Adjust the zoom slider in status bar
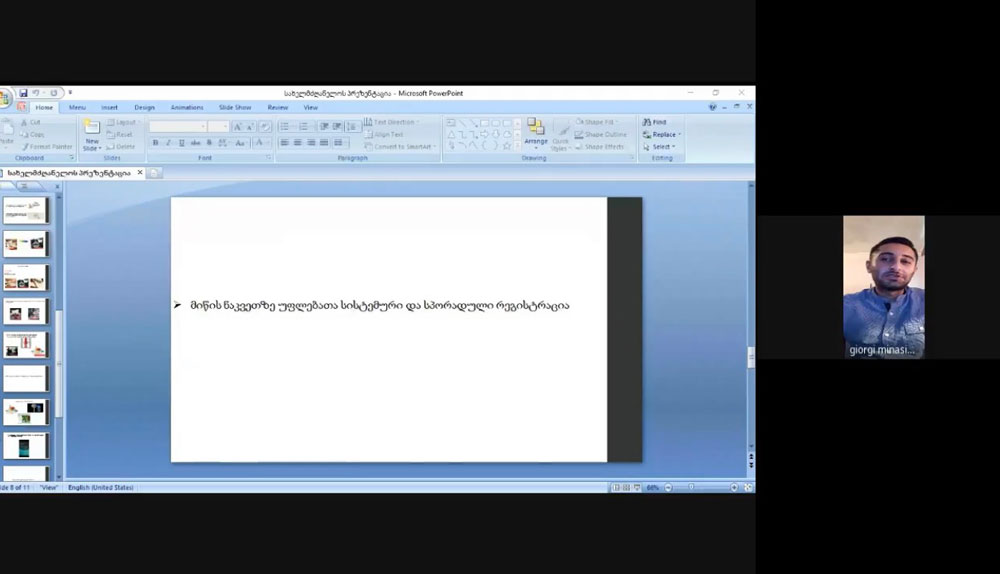Viewport: 1000px width, 574px height. click(x=691, y=488)
